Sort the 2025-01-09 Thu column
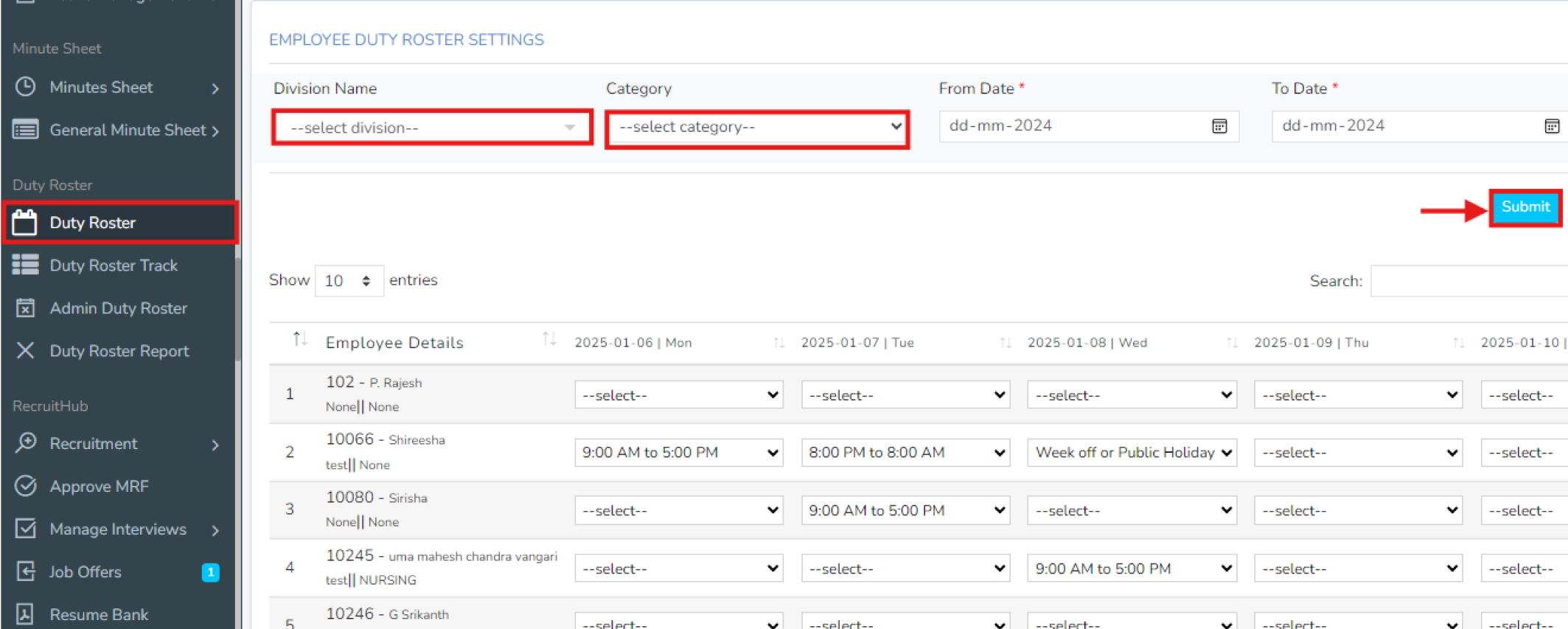The height and width of the screenshot is (629, 1568). point(1458,342)
